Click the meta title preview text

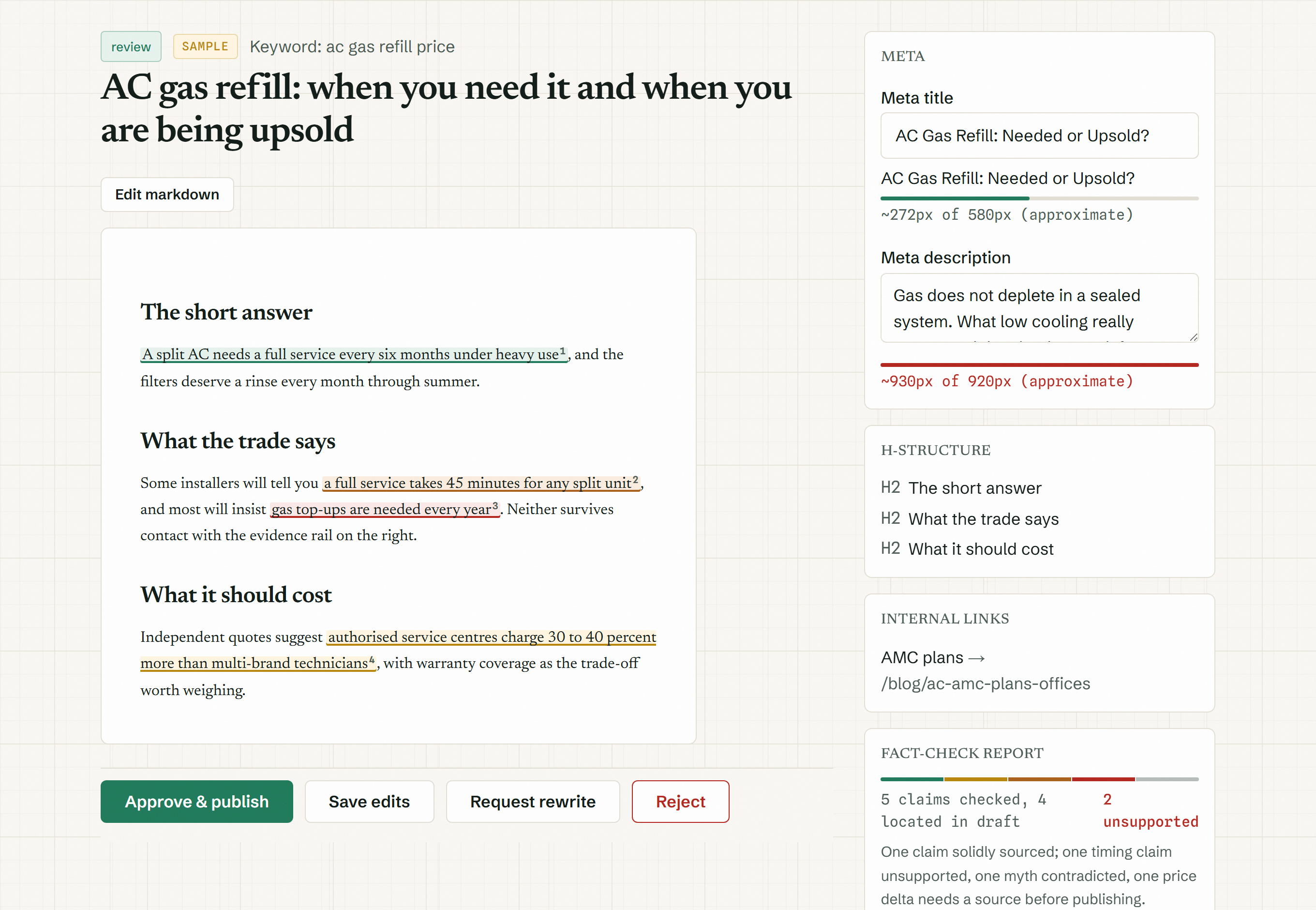click(x=1007, y=179)
